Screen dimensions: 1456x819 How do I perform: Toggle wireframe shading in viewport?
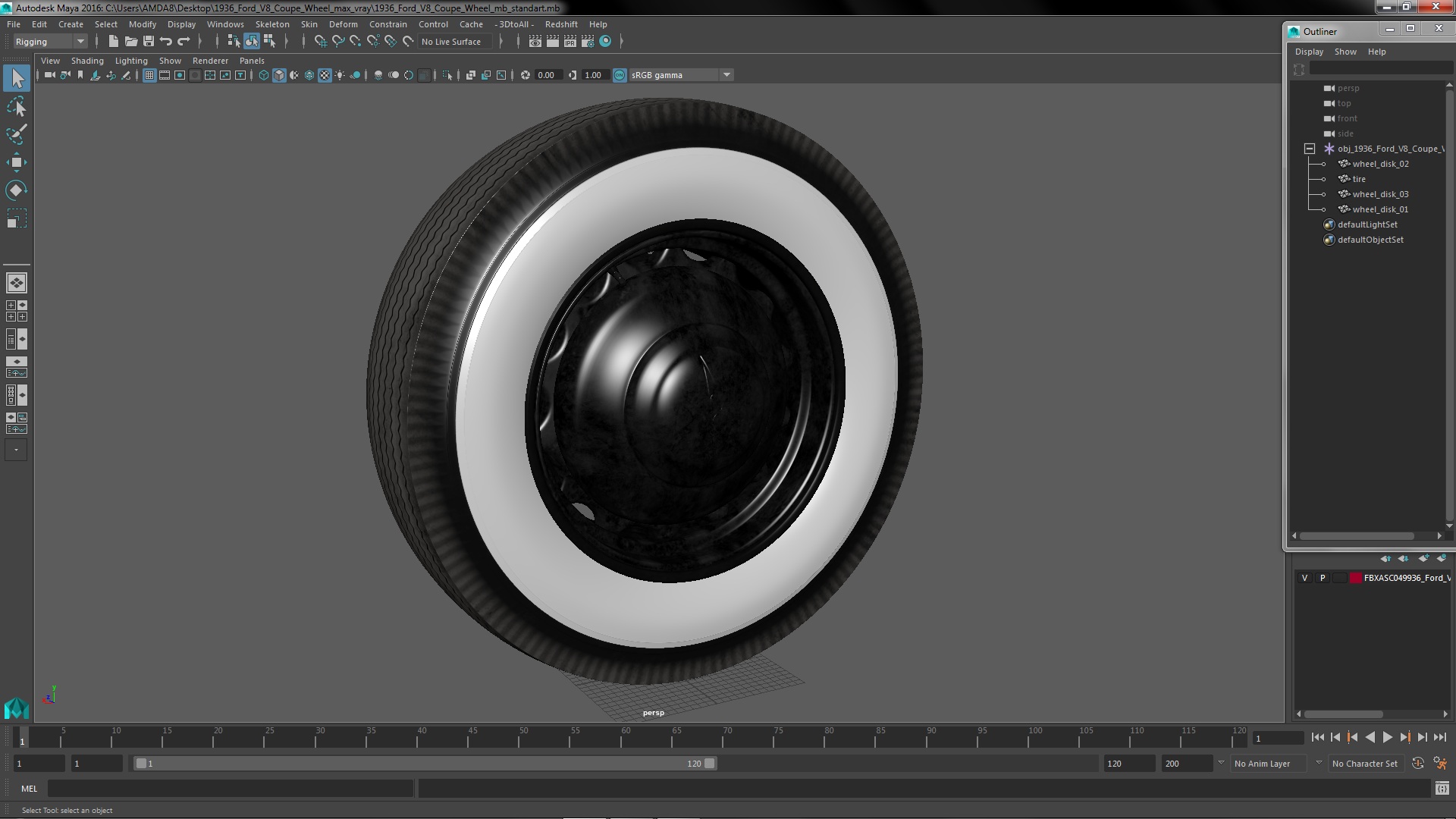point(264,75)
